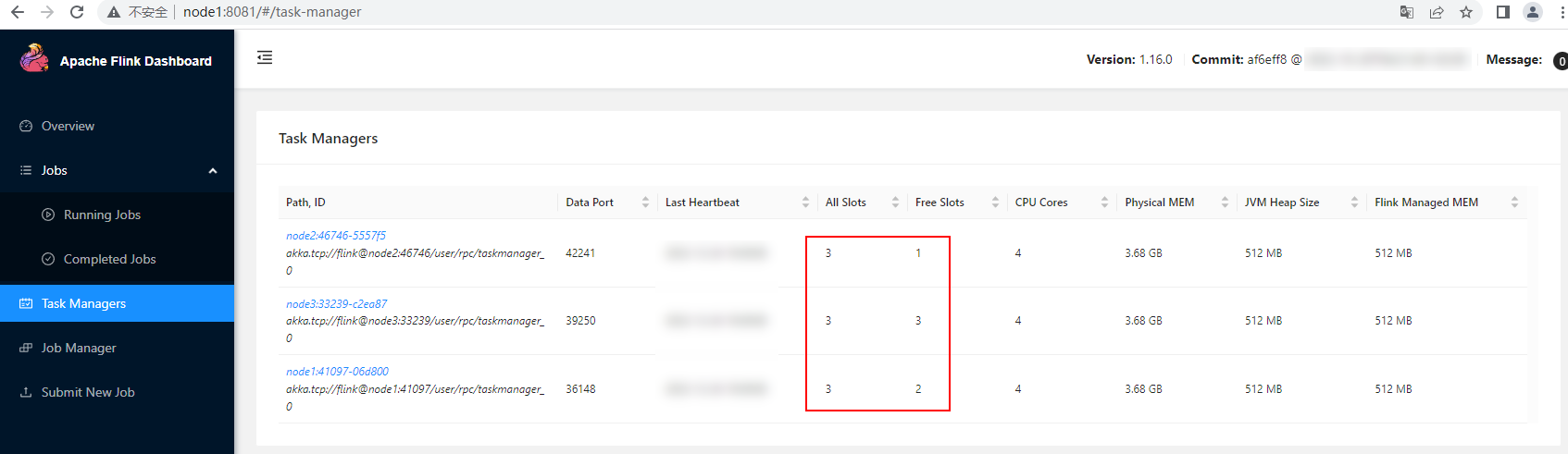The height and width of the screenshot is (454, 1568).
Task: Click the Task Managers schedule icon
Action: pyautogui.click(x=26, y=303)
